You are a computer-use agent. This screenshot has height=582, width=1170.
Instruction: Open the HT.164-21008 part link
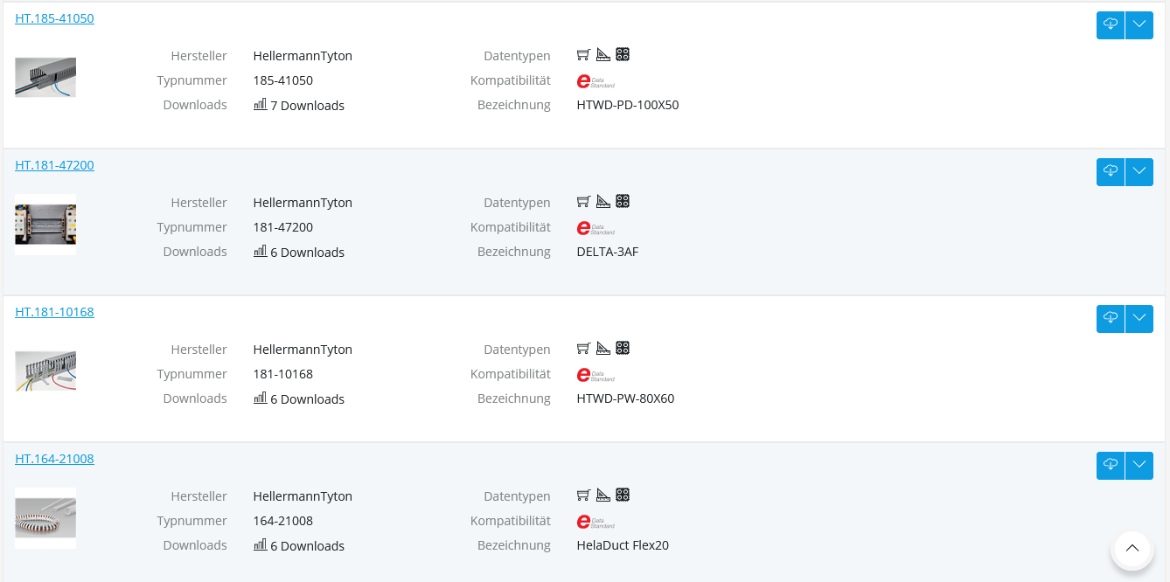click(x=54, y=460)
